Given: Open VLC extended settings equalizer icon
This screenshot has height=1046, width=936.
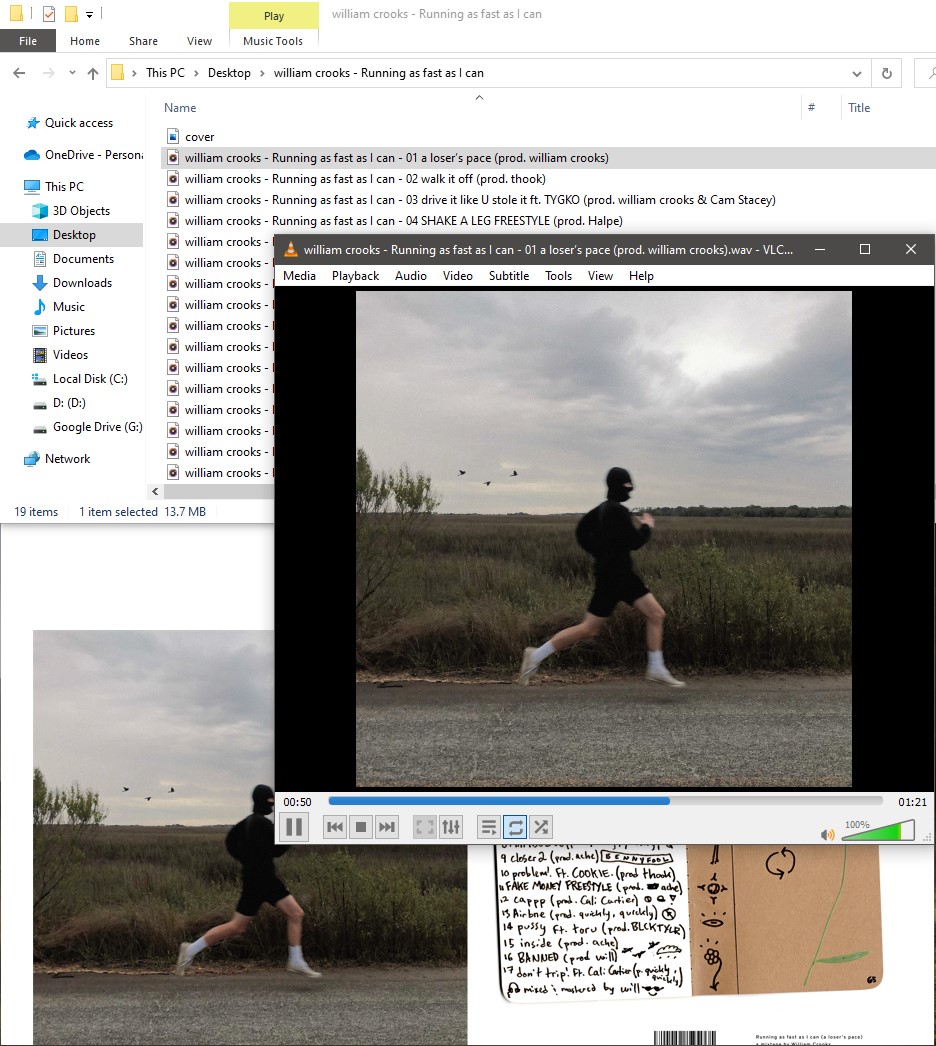Looking at the screenshot, I should [x=451, y=827].
